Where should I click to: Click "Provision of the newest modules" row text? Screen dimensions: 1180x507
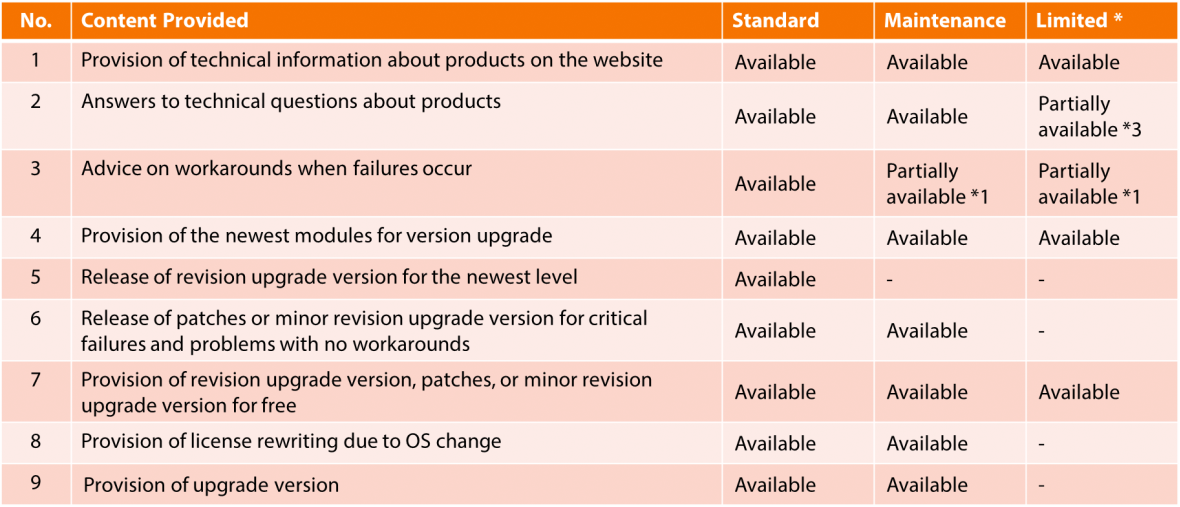pyautogui.click(x=316, y=237)
